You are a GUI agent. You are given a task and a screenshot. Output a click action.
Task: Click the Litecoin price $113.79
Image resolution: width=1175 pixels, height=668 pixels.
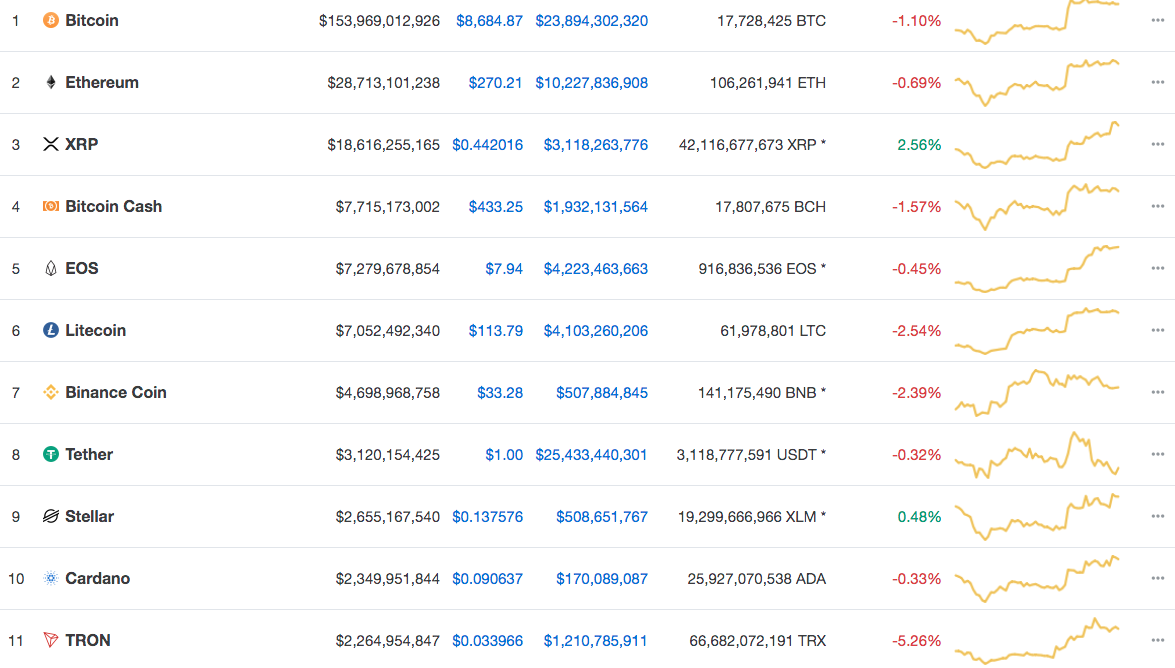click(495, 330)
